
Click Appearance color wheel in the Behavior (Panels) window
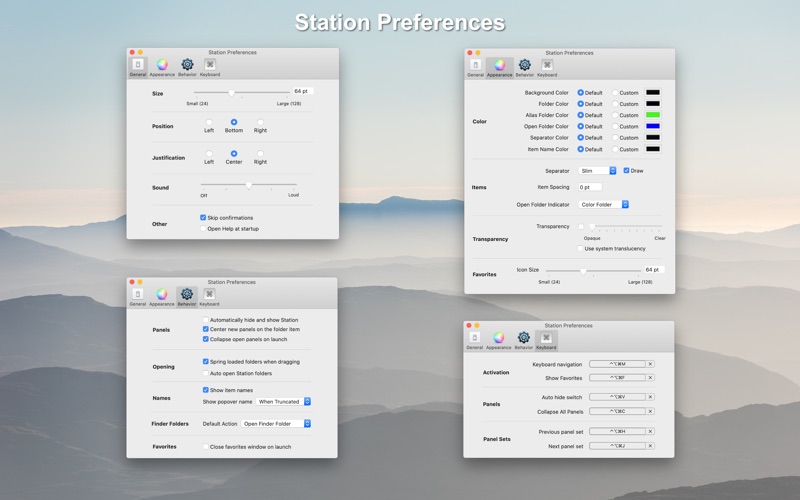pyautogui.click(x=162, y=294)
